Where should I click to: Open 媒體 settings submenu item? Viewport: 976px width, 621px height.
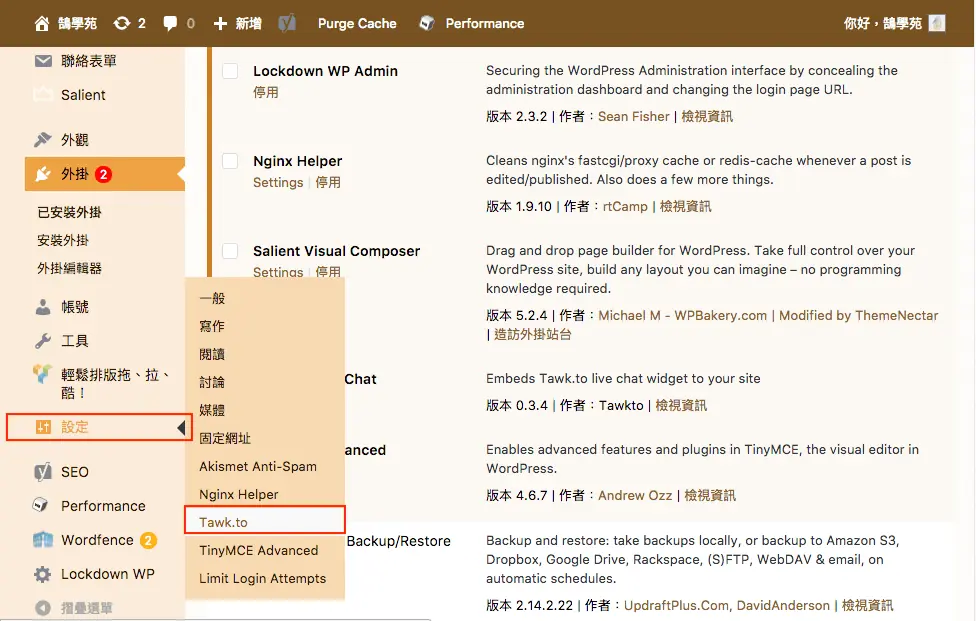click(x=212, y=410)
